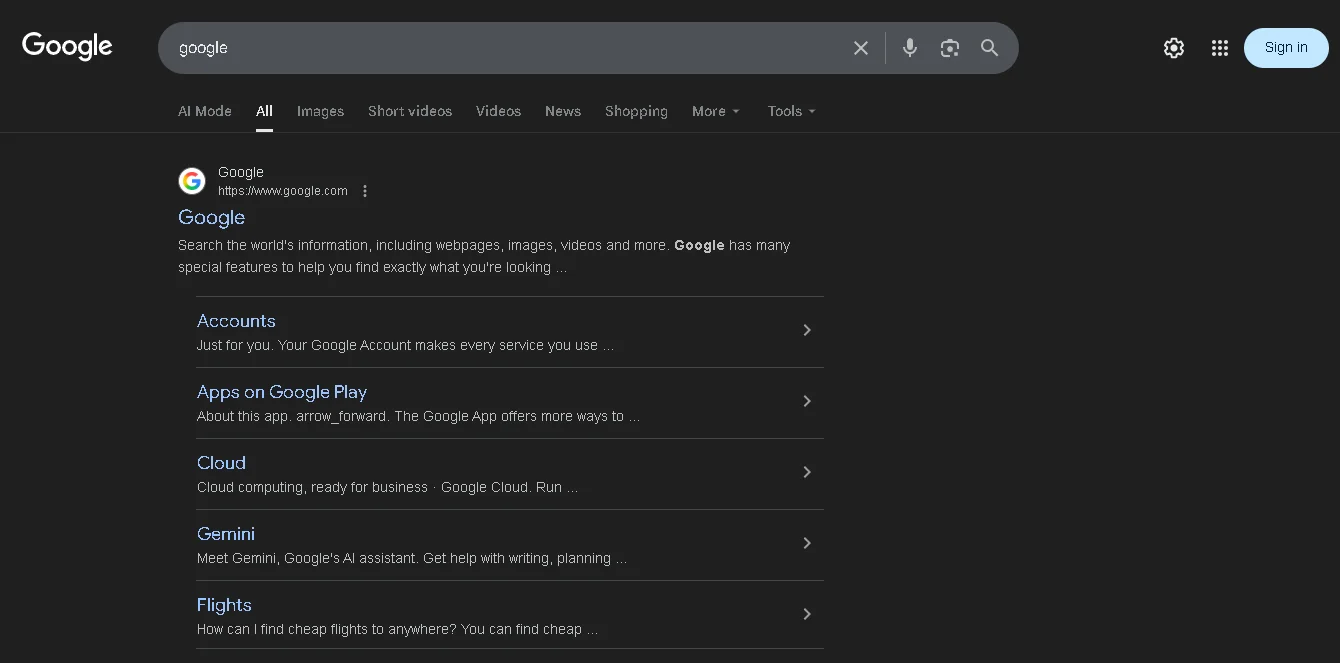The height and width of the screenshot is (663, 1340).
Task: Select the Short videos tab
Action: click(x=409, y=111)
